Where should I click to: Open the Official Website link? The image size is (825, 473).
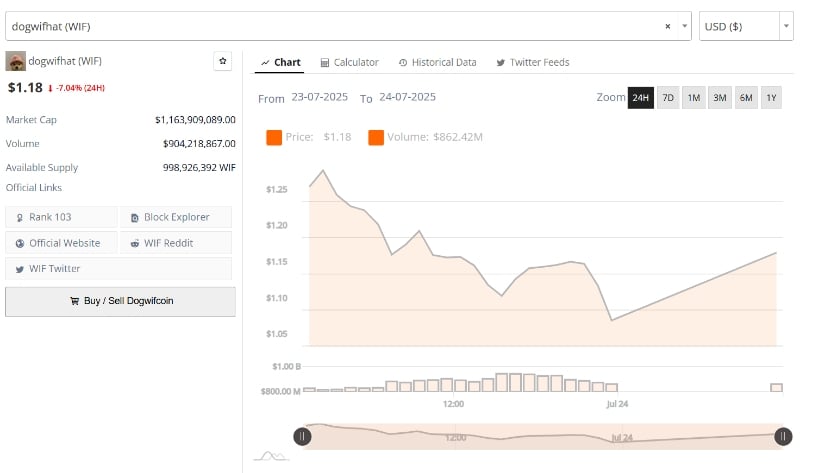pyautogui.click(x=61, y=243)
